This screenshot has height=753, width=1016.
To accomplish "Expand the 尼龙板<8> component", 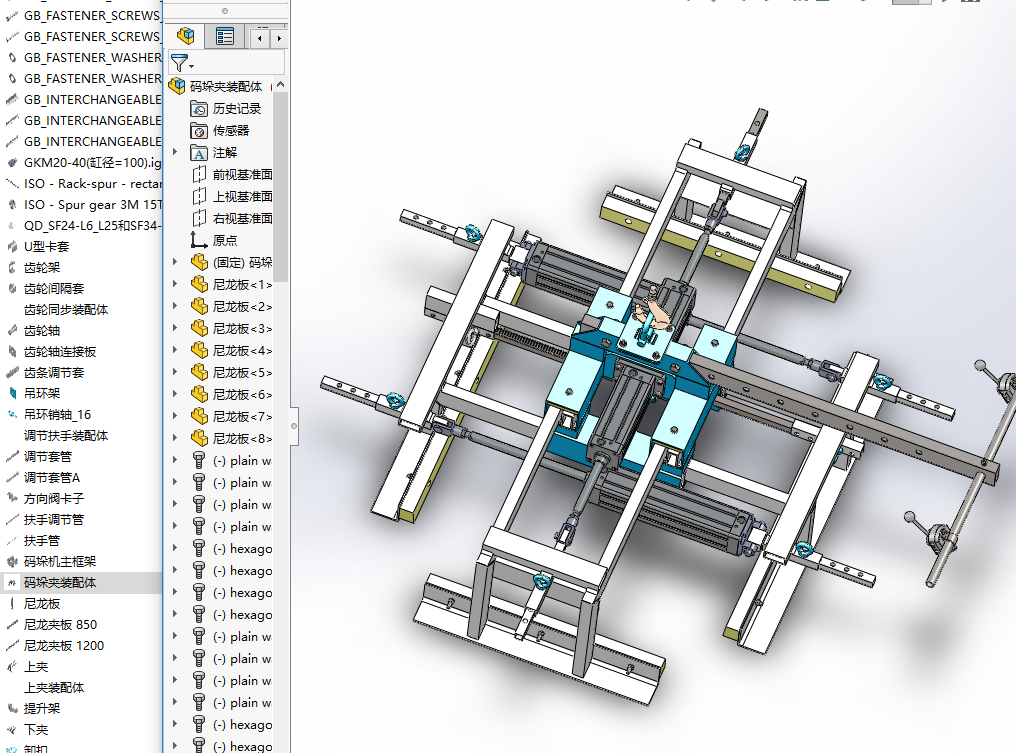I will [175, 438].
